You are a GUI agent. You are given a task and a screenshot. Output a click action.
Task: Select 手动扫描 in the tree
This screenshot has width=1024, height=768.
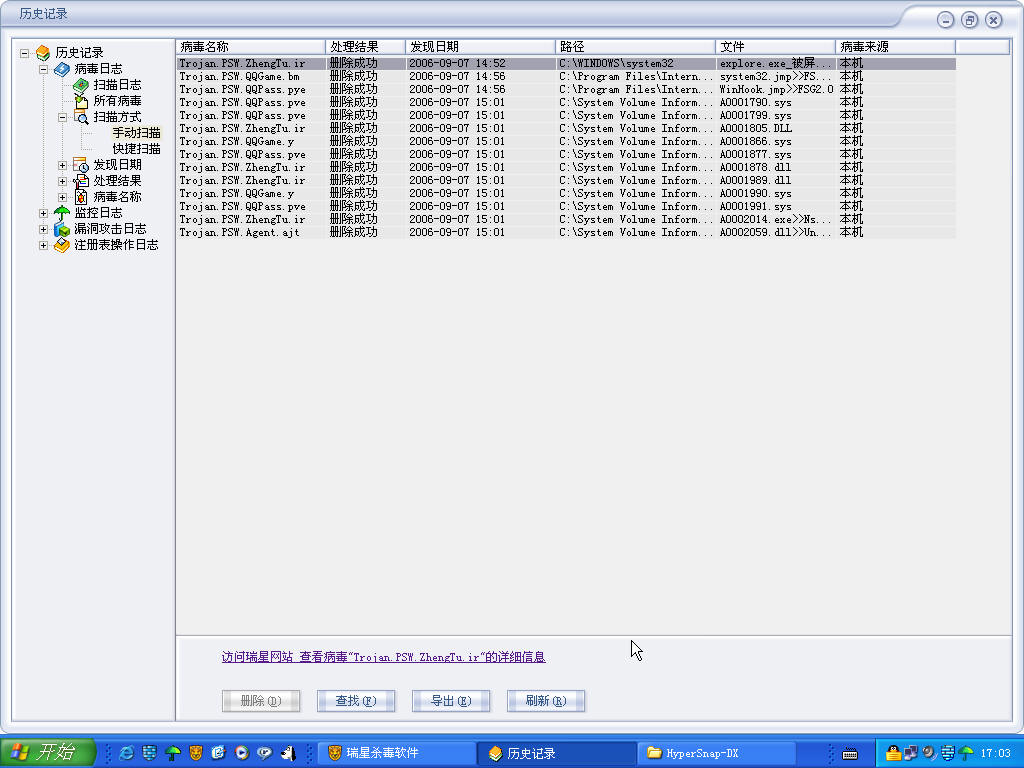(136, 133)
